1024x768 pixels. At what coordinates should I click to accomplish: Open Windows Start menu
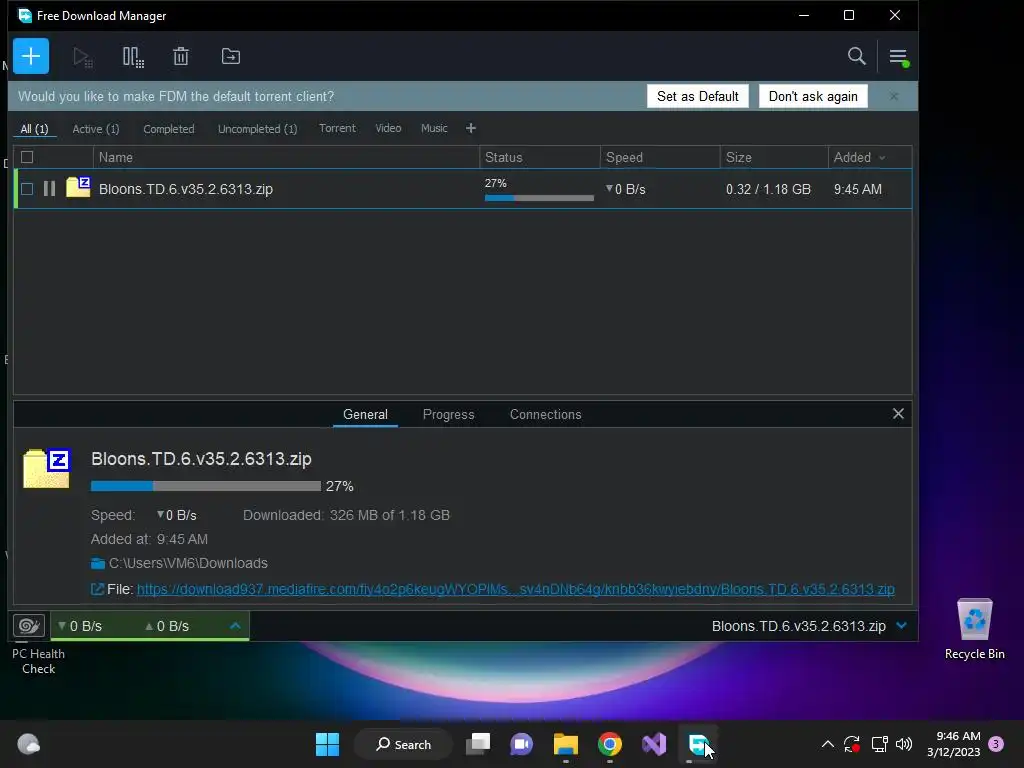(x=327, y=744)
